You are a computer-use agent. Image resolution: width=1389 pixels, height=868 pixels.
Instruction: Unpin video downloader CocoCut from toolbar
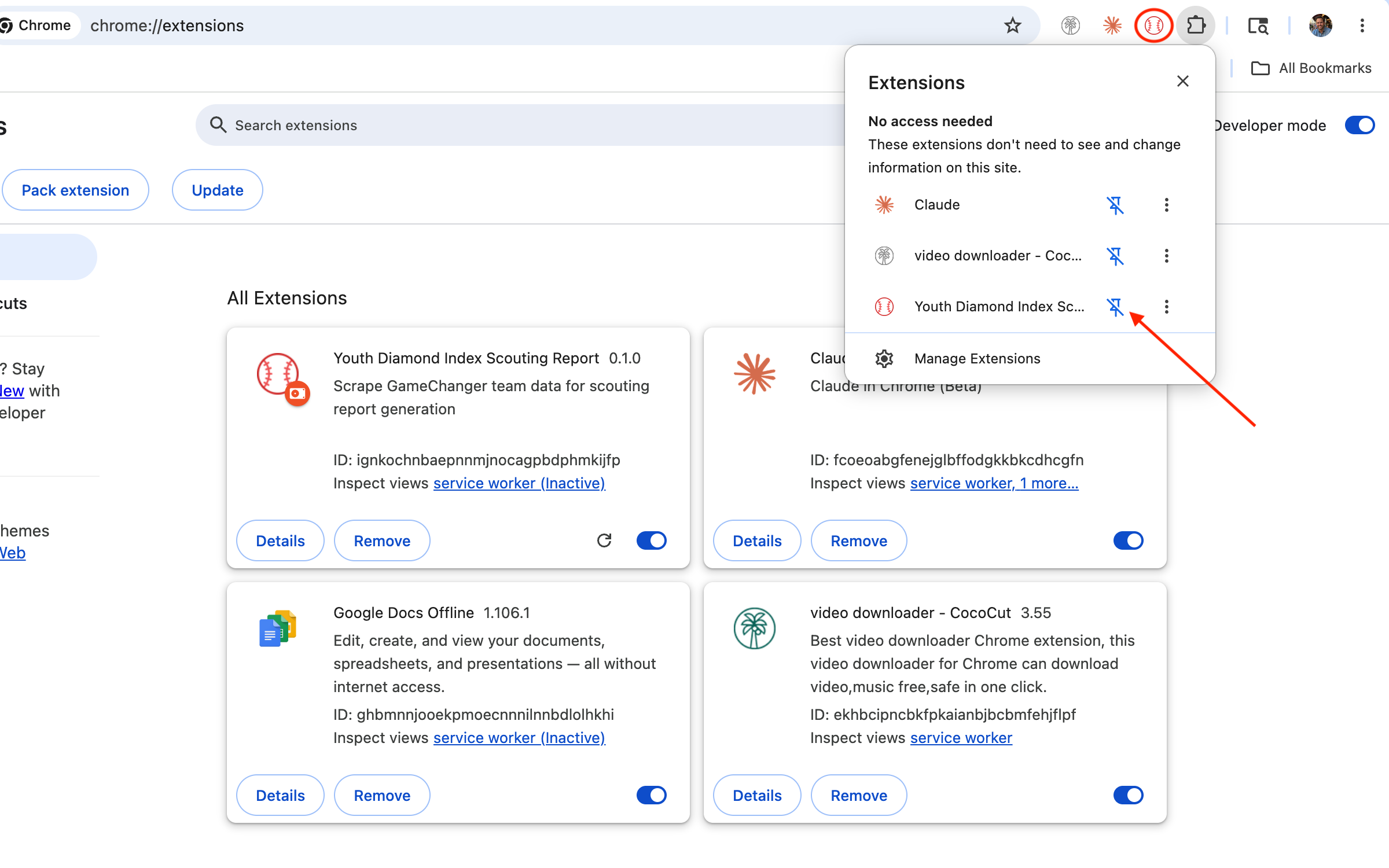coord(1115,256)
